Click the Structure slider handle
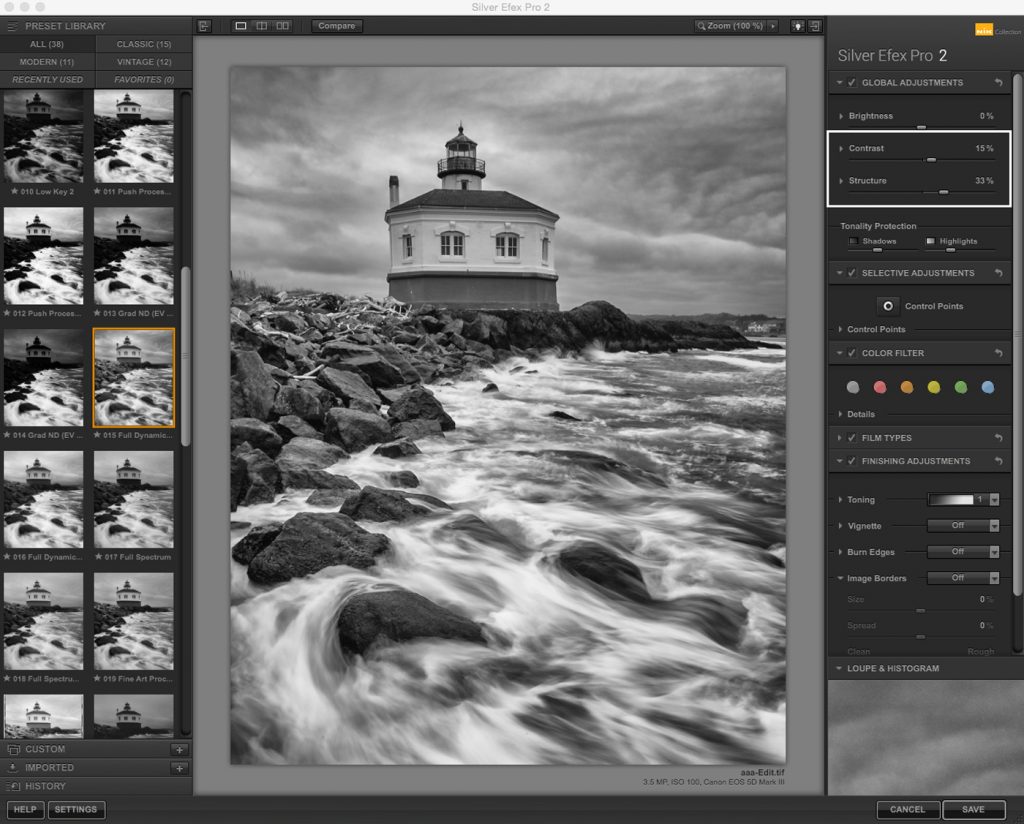Screen dimensions: 1024x824 [x=944, y=192]
